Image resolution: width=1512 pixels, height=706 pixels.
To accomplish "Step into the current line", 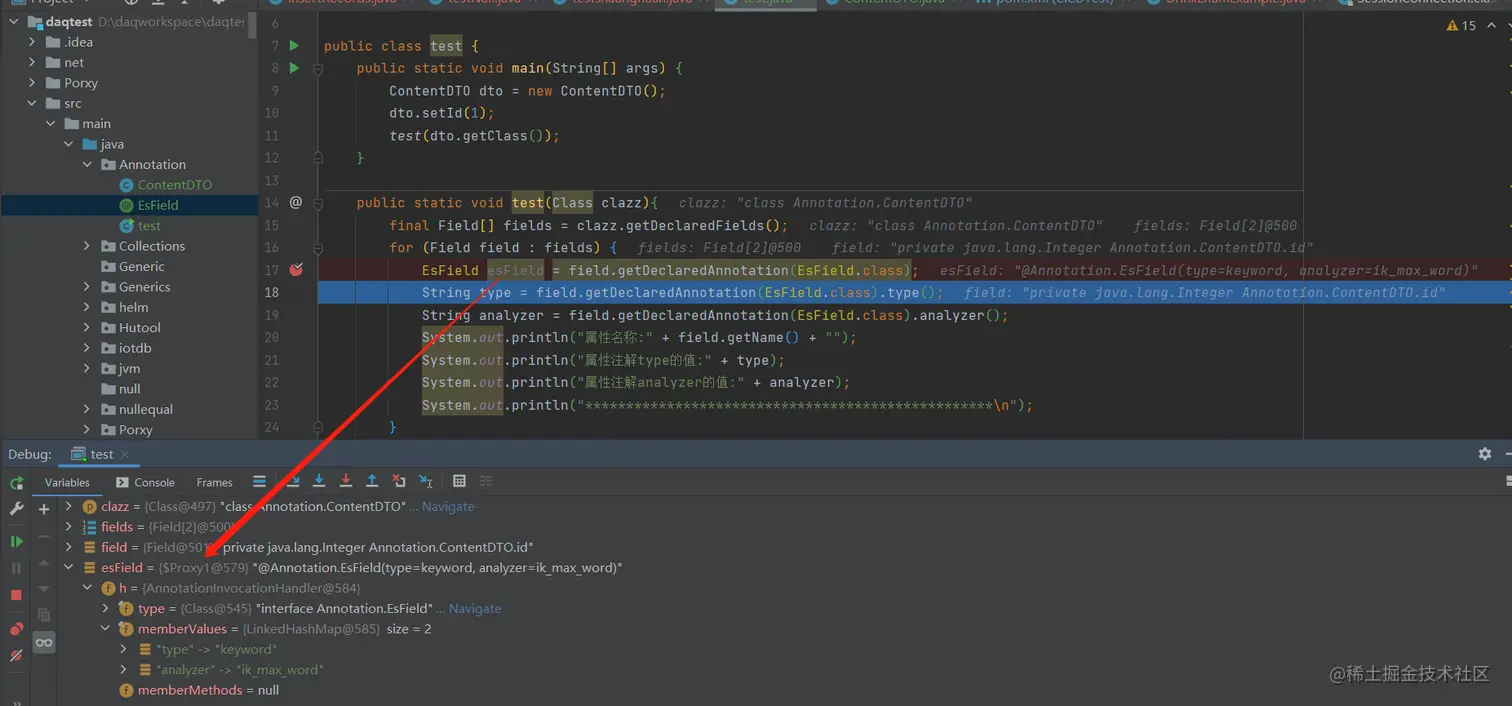I will coord(319,482).
